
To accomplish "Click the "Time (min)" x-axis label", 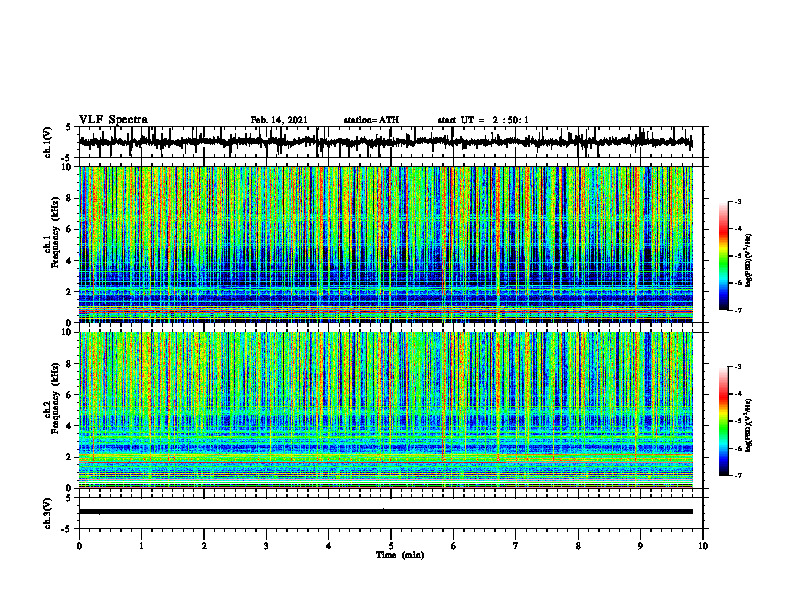I will (400, 555).
